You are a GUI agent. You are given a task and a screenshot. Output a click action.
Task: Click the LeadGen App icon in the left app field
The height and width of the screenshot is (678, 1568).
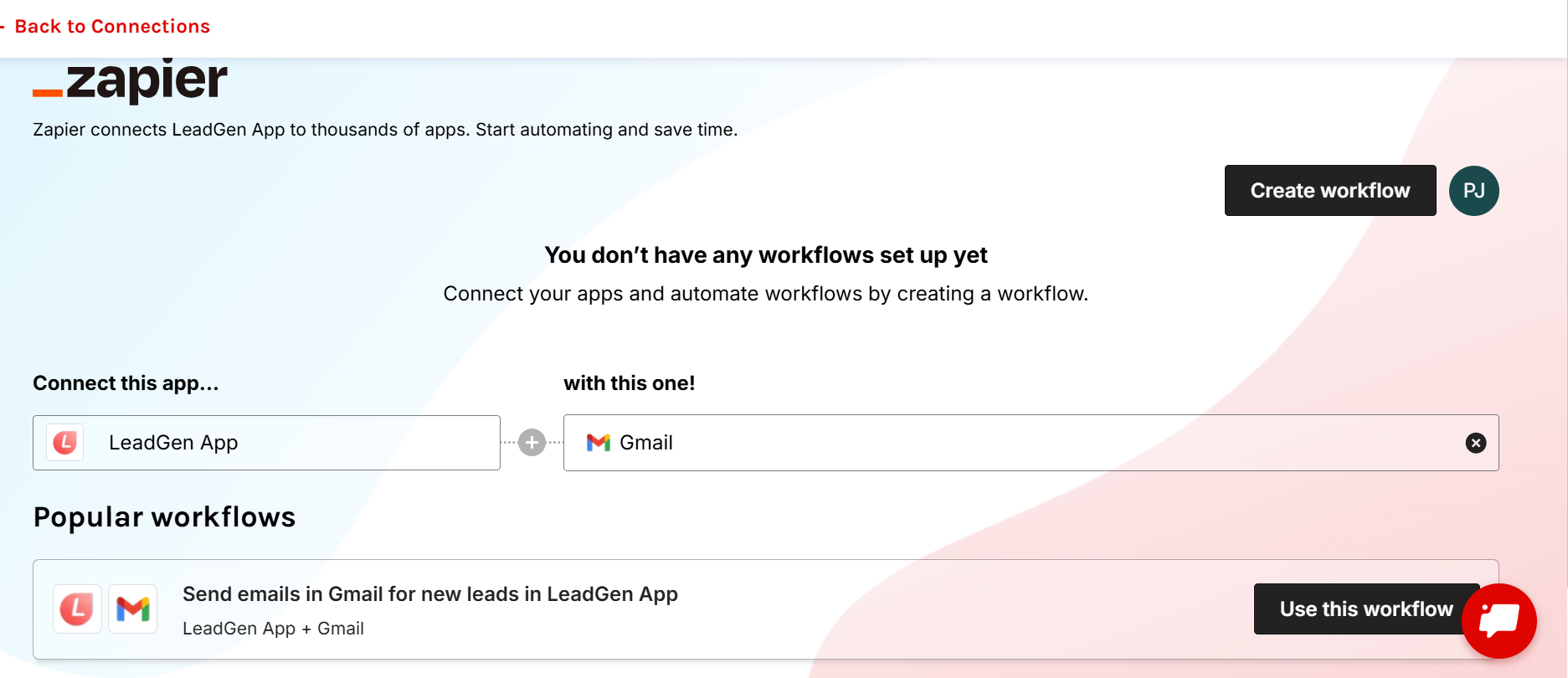click(64, 443)
